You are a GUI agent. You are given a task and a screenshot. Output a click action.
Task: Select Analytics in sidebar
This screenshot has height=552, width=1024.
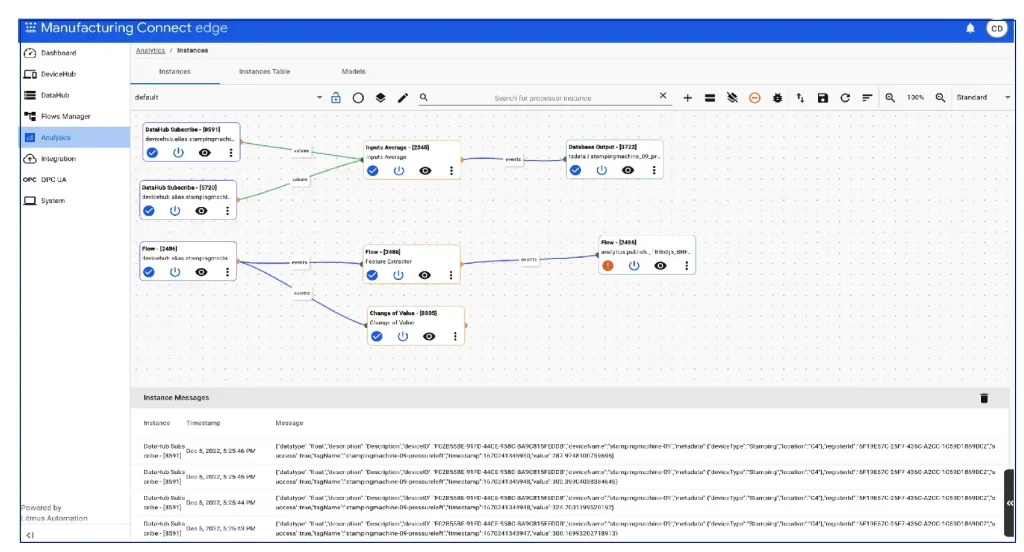pyautogui.click(x=75, y=137)
